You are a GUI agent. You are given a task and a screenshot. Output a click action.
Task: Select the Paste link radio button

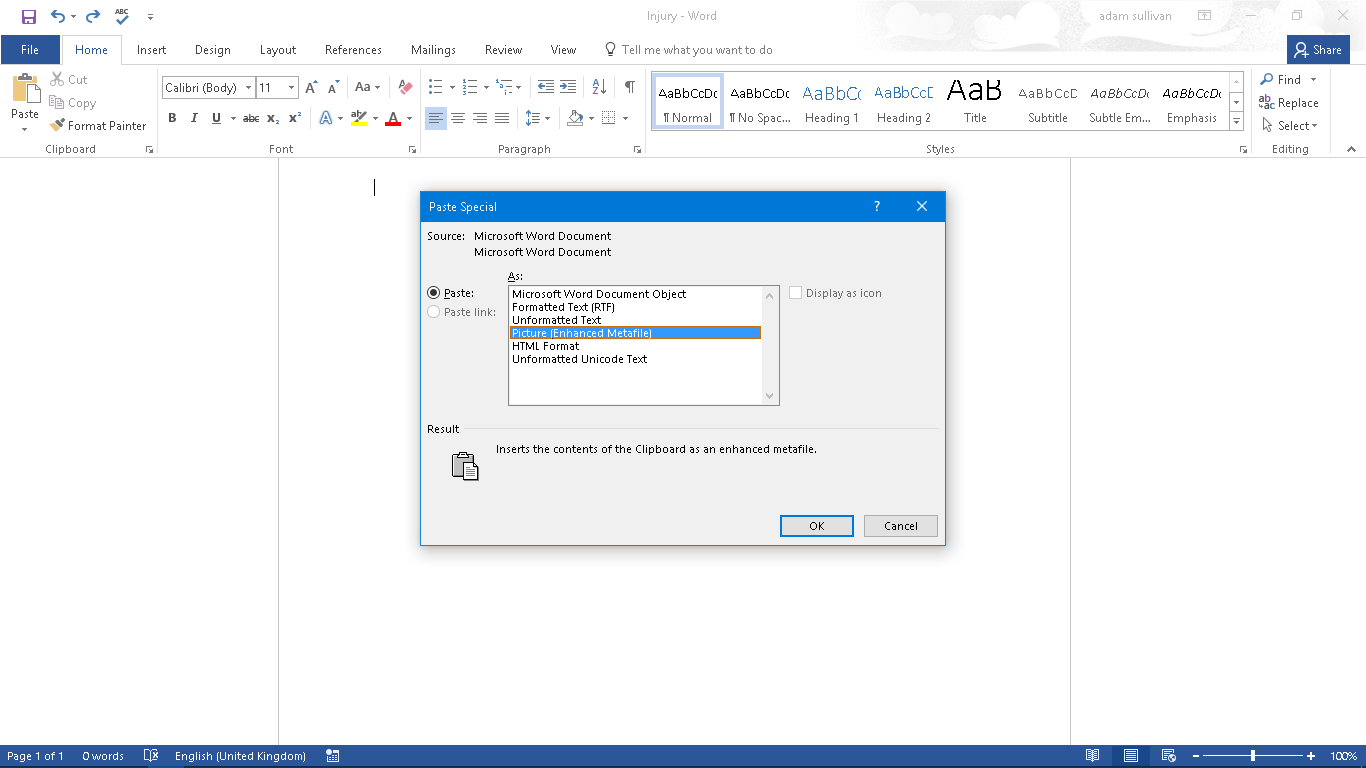[434, 312]
